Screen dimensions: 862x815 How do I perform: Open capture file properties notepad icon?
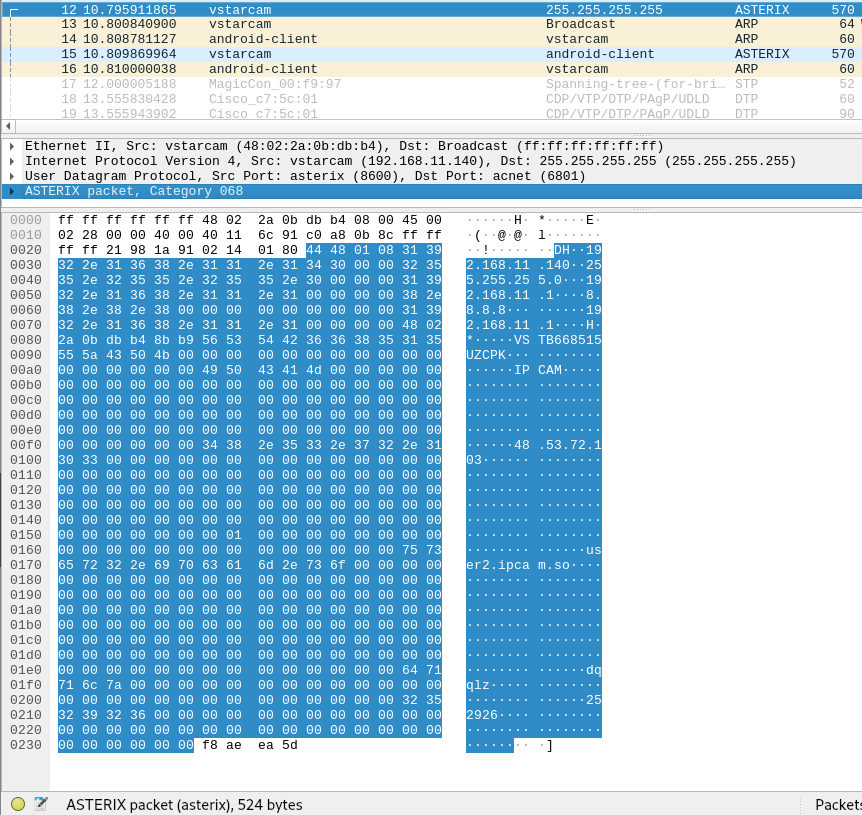(x=41, y=804)
